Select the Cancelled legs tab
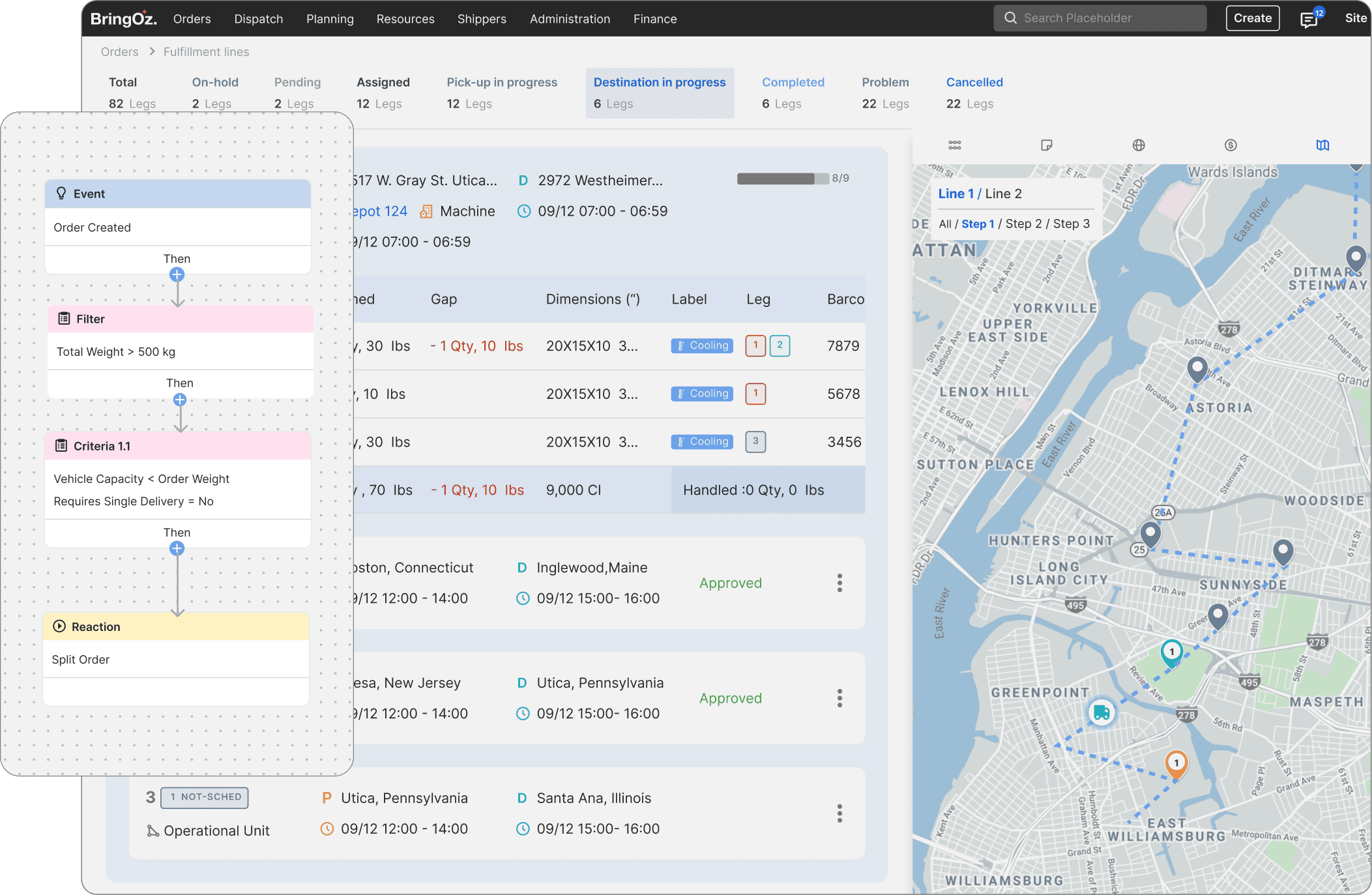The width and height of the screenshot is (1372, 895). tap(974, 93)
